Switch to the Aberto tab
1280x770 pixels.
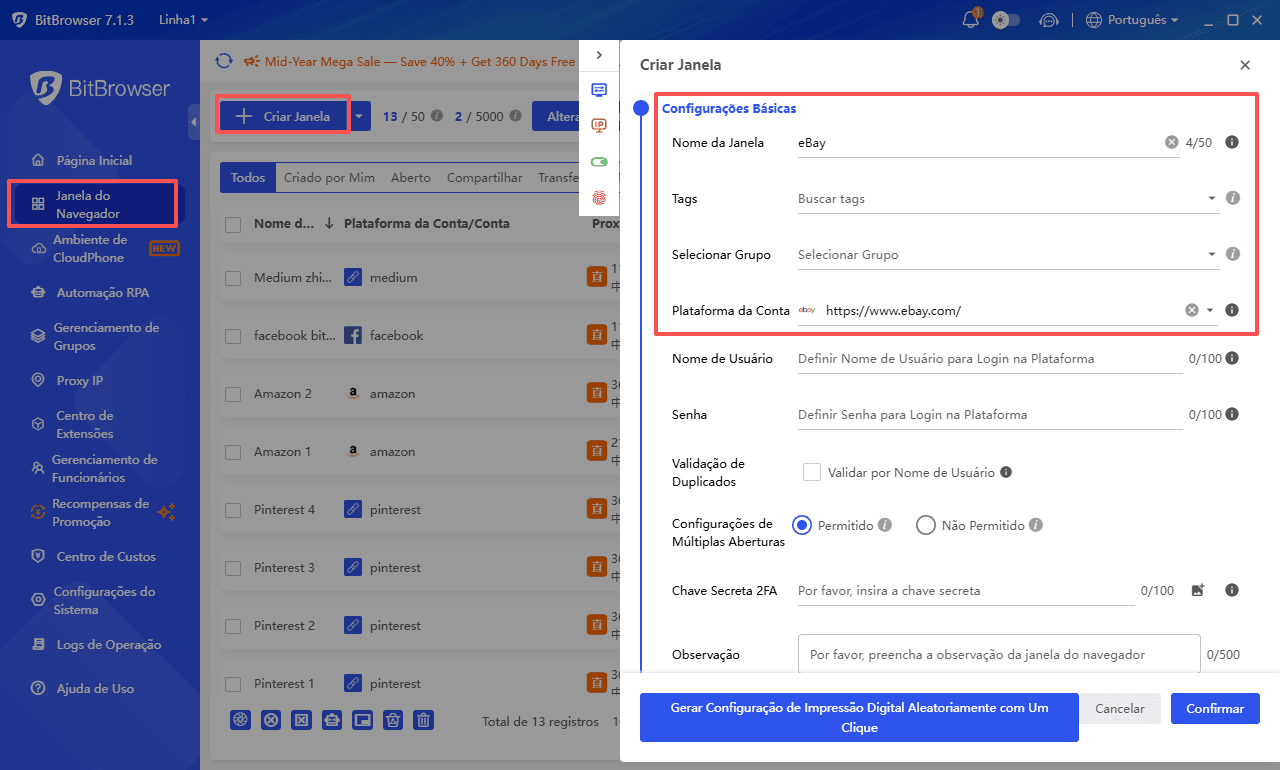[411, 178]
